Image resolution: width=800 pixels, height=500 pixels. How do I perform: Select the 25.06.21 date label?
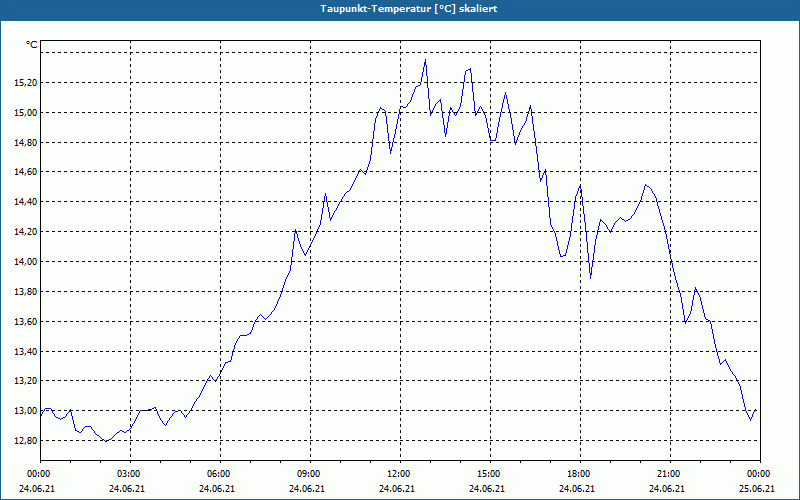point(757,488)
